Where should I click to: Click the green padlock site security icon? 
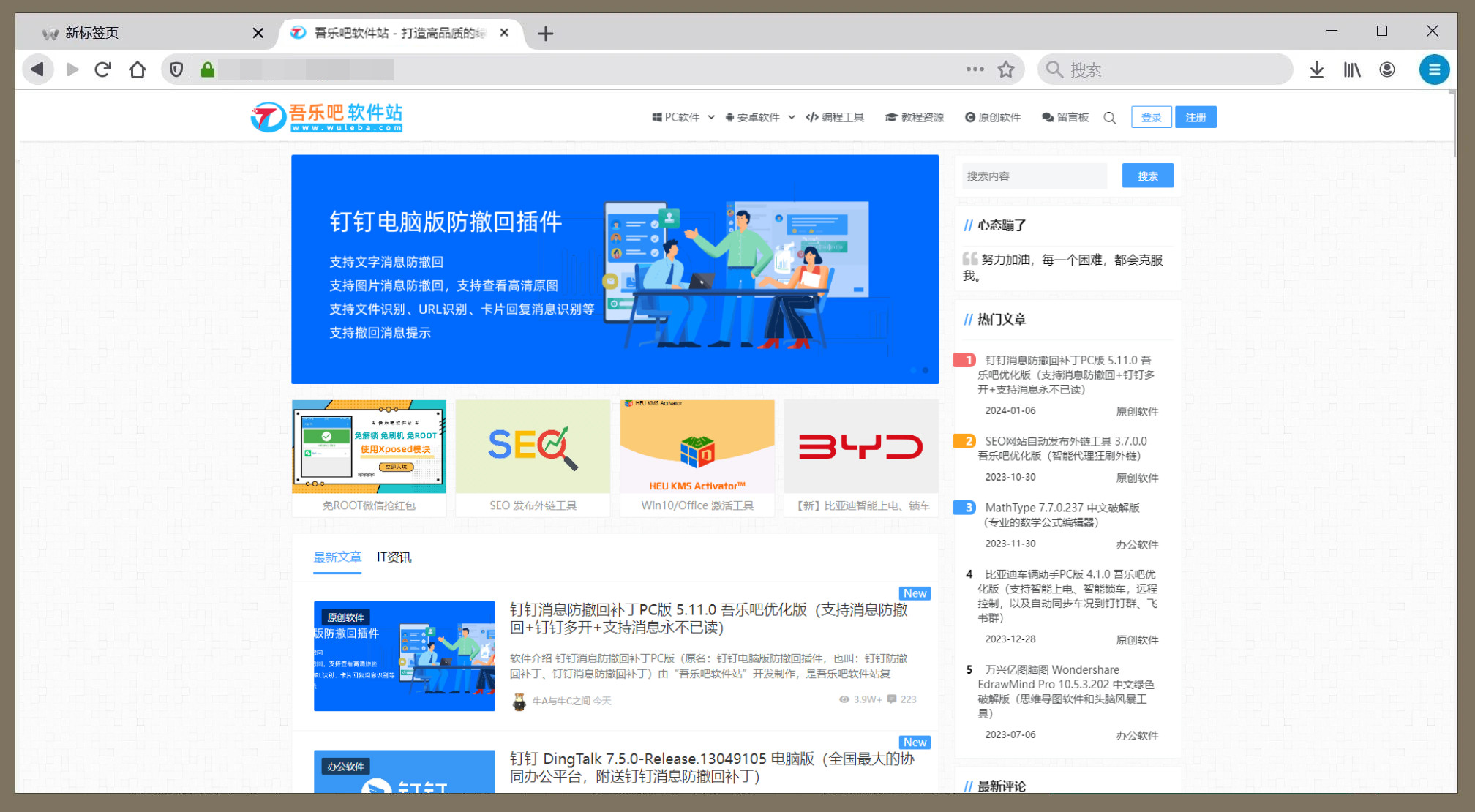tap(208, 69)
